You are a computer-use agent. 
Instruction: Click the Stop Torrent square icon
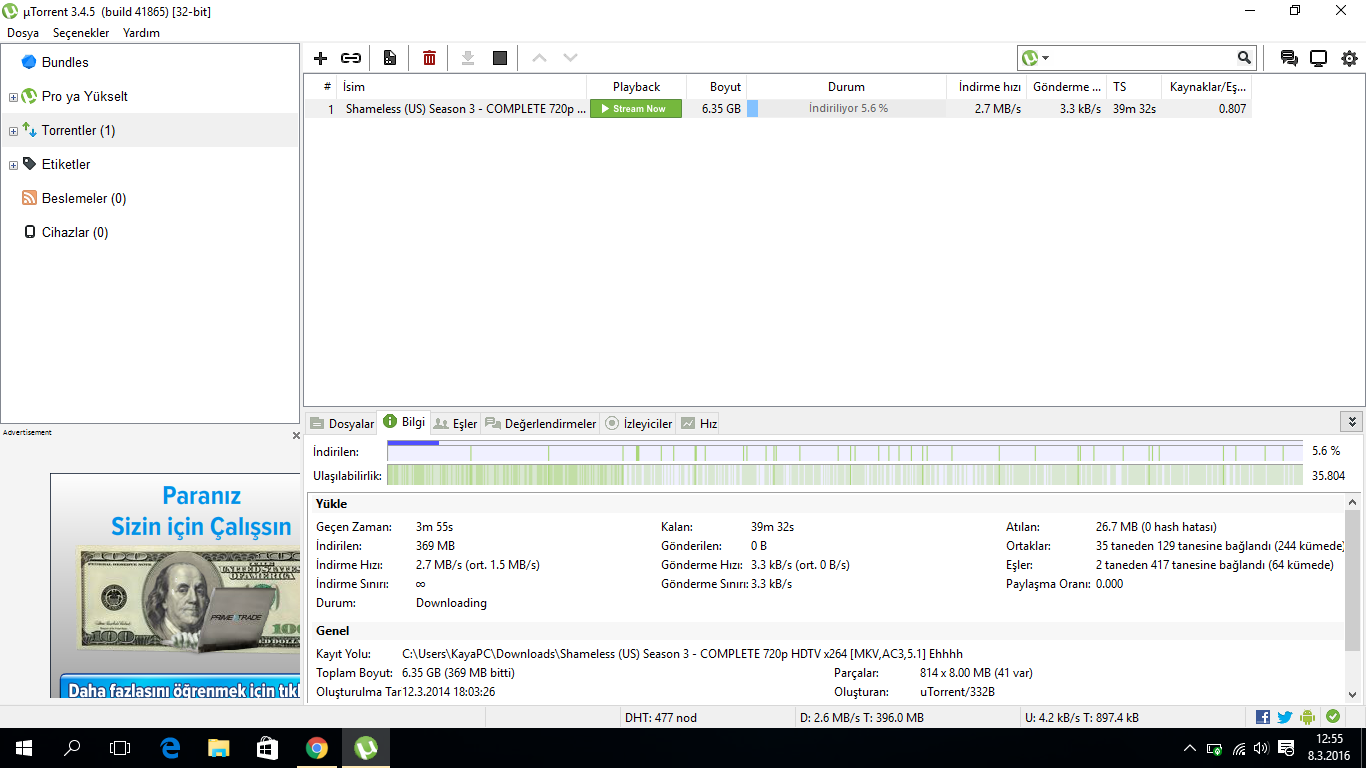tap(500, 58)
